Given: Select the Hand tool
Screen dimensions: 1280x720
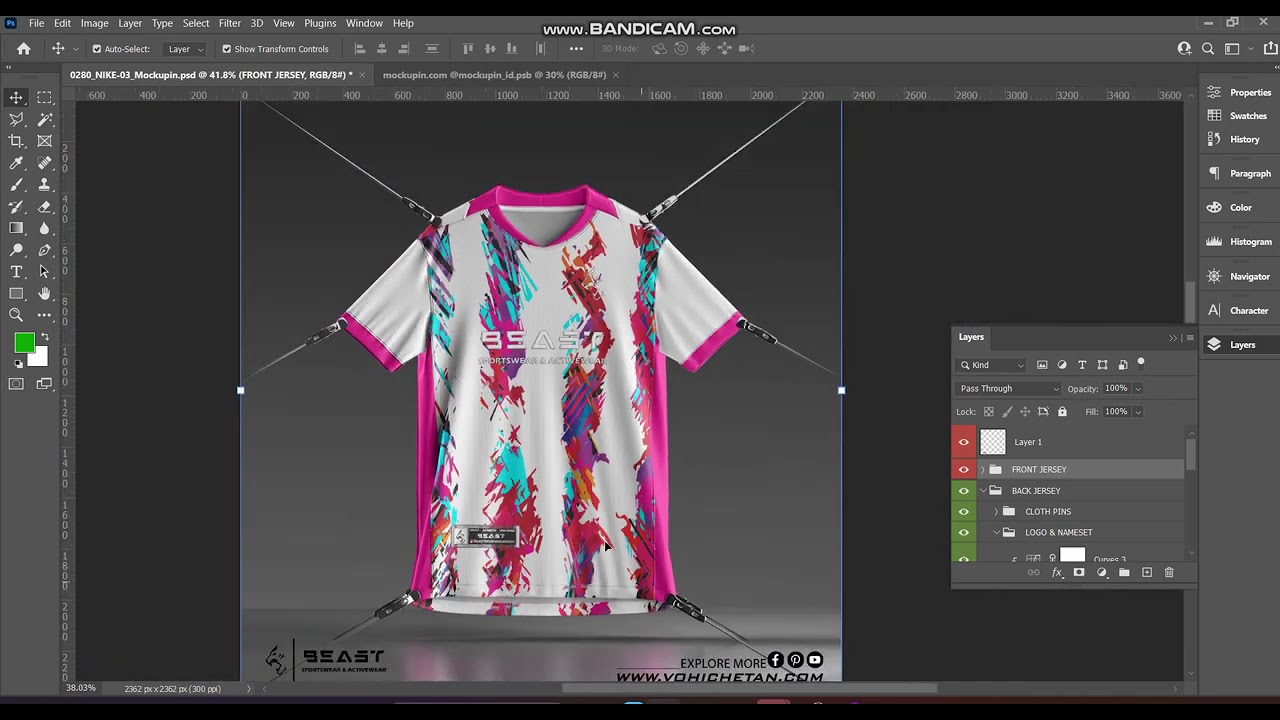Looking at the screenshot, I should coord(45,294).
